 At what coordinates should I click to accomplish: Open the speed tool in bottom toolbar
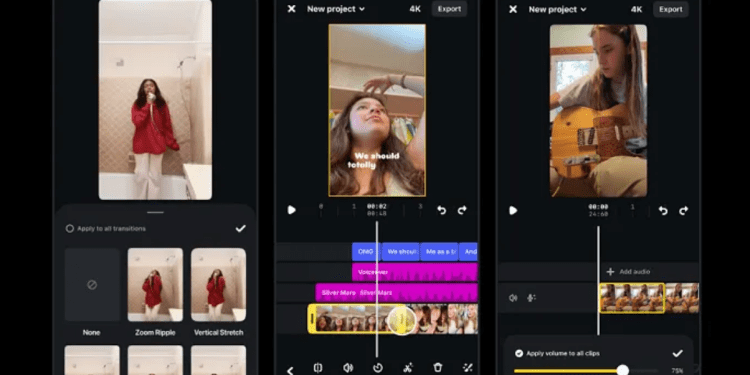pyautogui.click(x=378, y=367)
